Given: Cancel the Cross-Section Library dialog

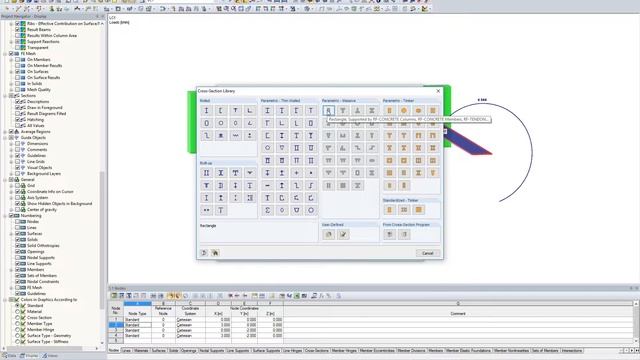Looking at the screenshot, I should [x=428, y=253].
